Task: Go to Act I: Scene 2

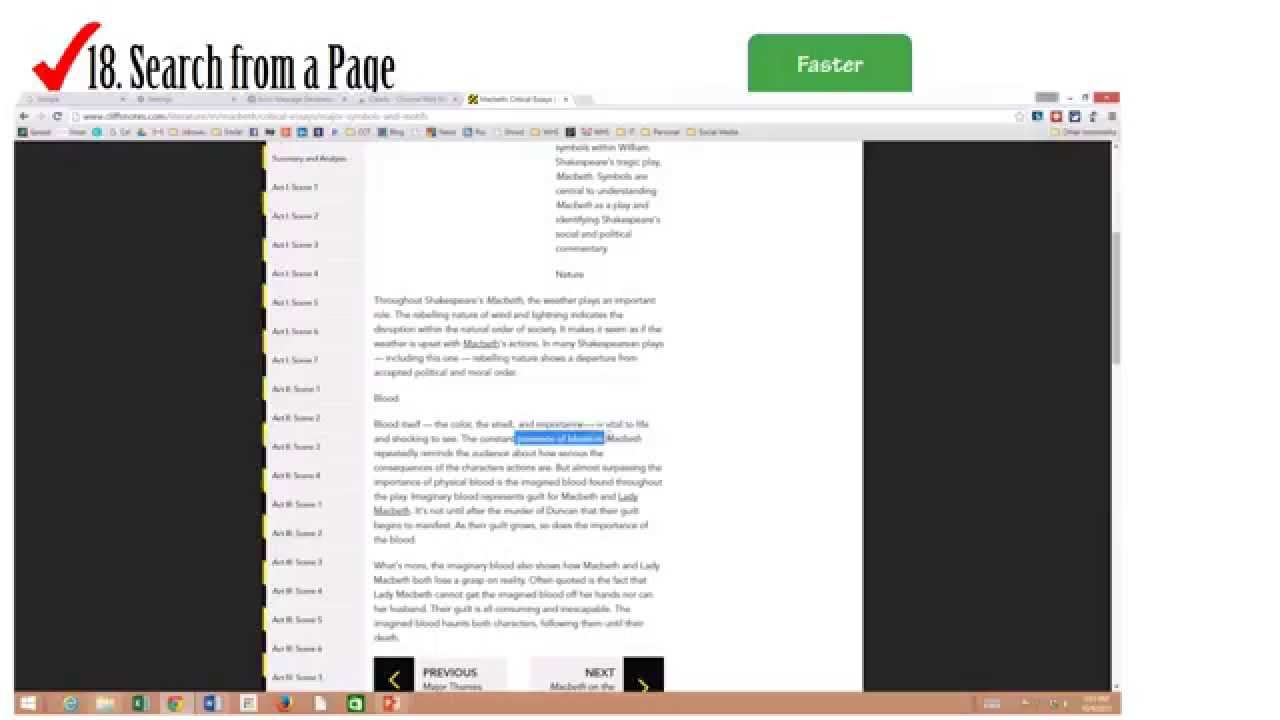Action: [295, 216]
